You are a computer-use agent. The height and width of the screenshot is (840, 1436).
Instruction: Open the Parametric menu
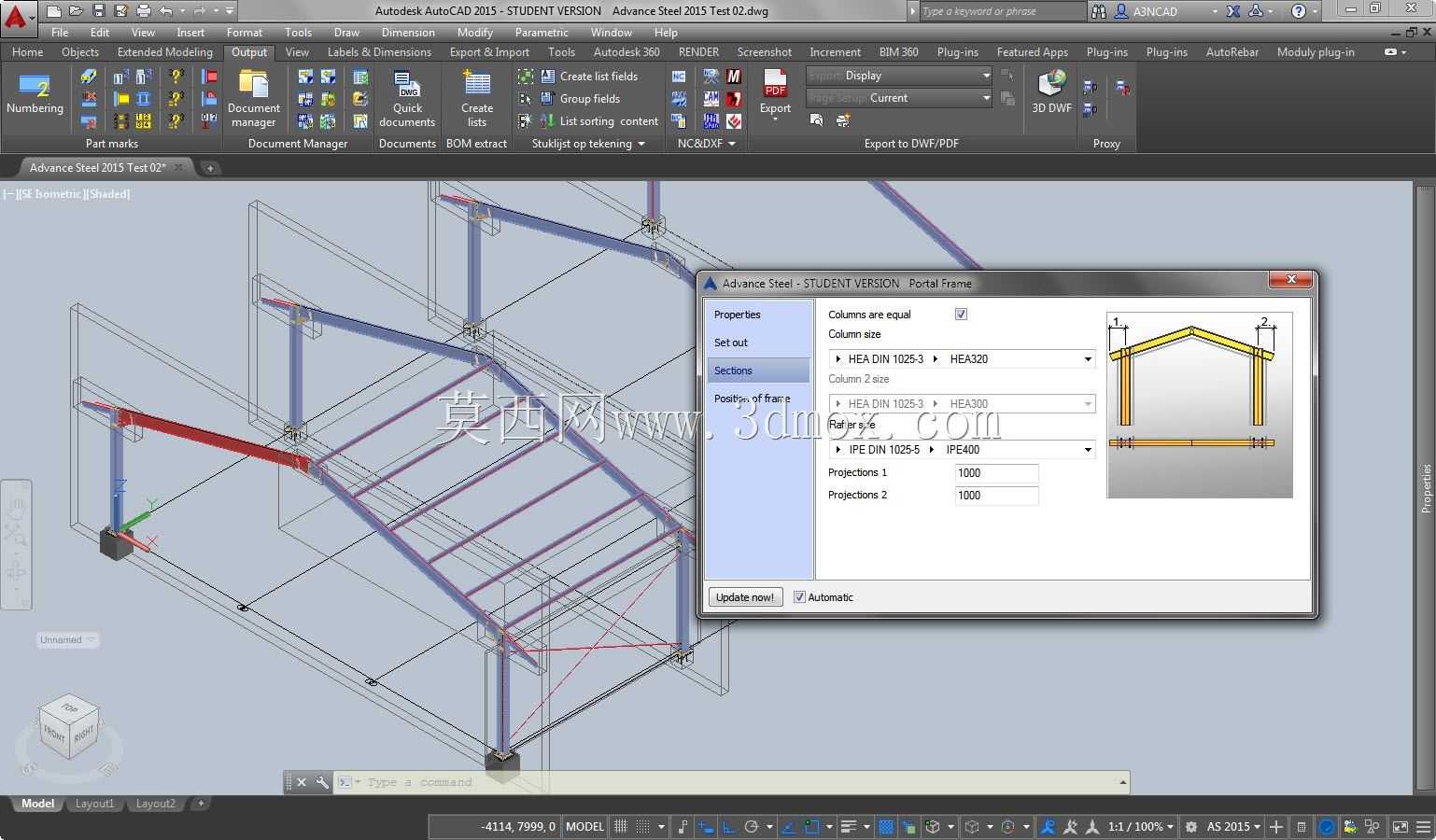pos(542,32)
